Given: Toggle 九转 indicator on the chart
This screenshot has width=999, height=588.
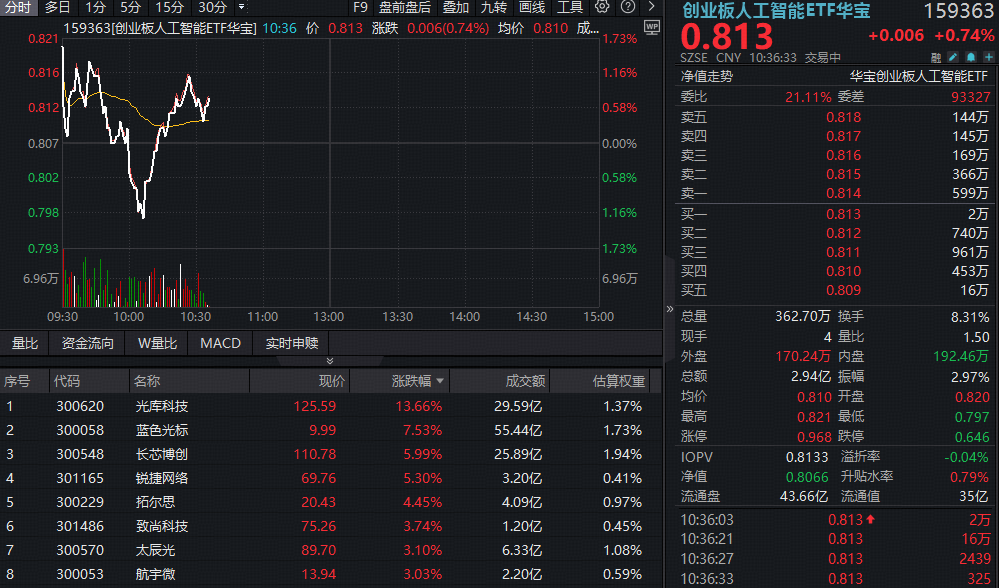Looking at the screenshot, I should [493, 7].
